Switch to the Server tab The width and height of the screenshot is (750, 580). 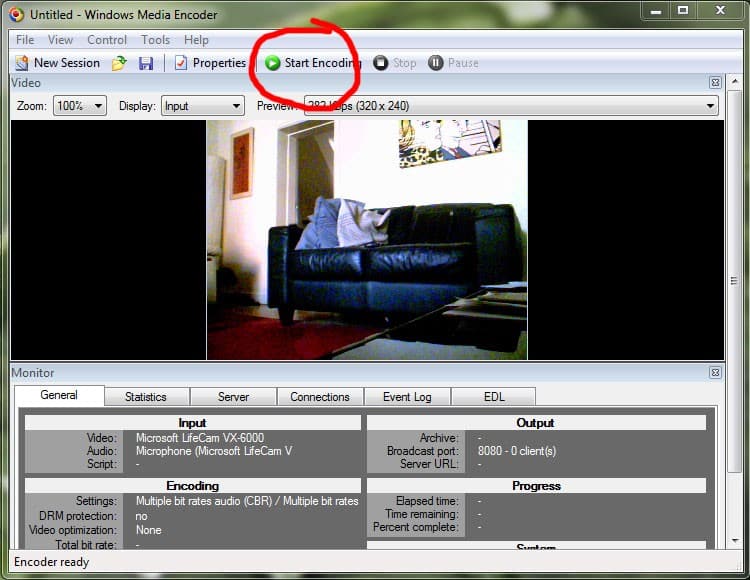point(233,397)
